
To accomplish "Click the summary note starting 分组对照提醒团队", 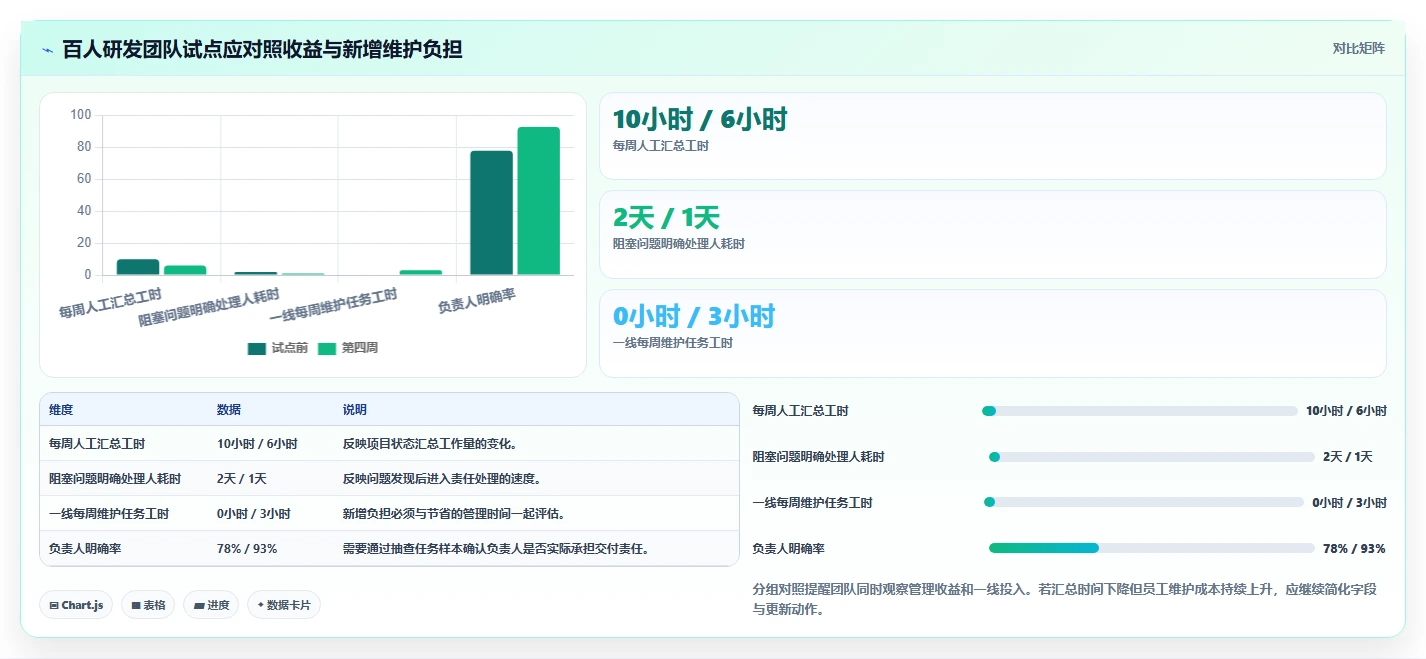I will tap(1064, 599).
